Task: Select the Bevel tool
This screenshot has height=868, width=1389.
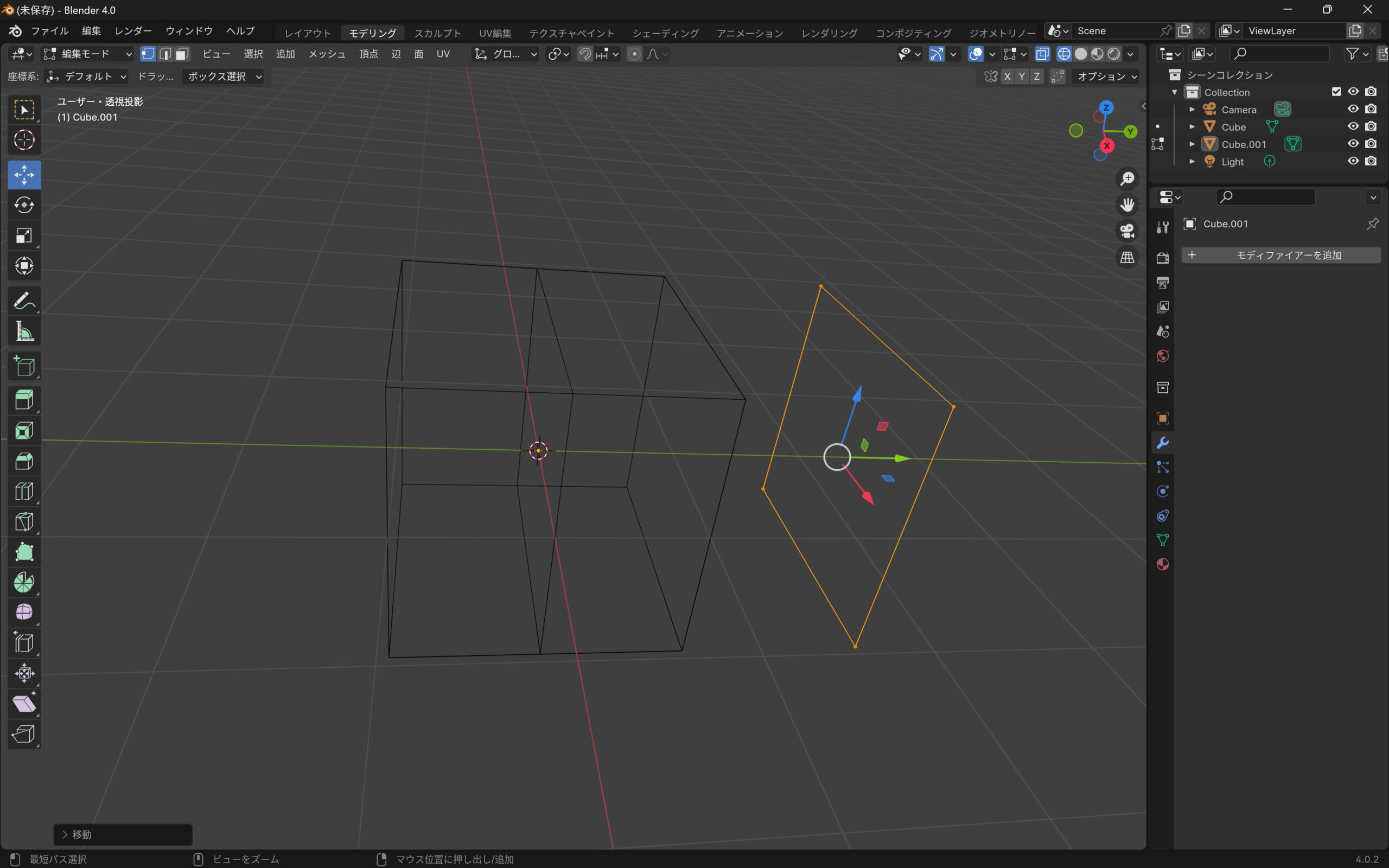Action: pos(24,461)
